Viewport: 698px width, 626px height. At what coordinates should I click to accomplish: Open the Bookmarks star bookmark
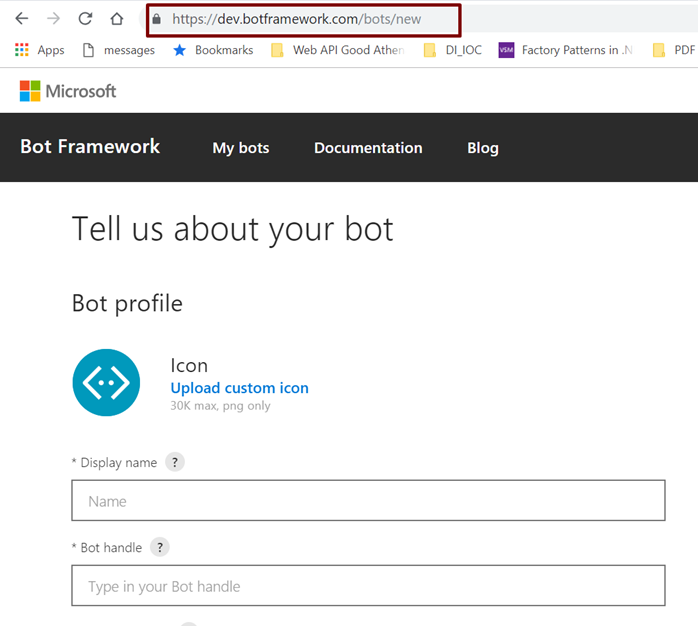pos(213,50)
